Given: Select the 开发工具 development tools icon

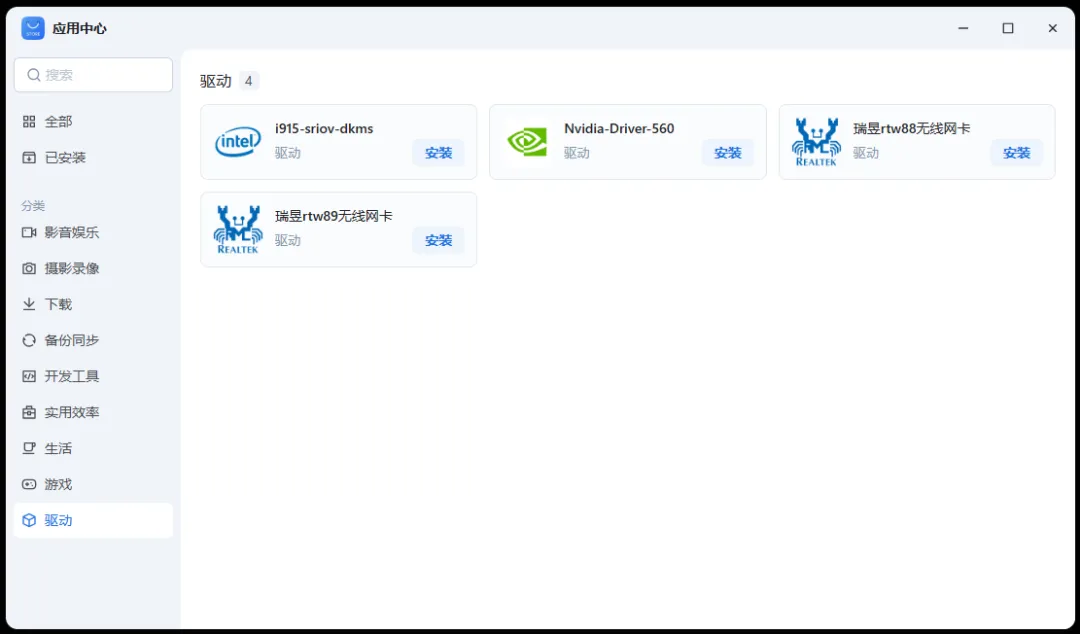Looking at the screenshot, I should (29, 376).
